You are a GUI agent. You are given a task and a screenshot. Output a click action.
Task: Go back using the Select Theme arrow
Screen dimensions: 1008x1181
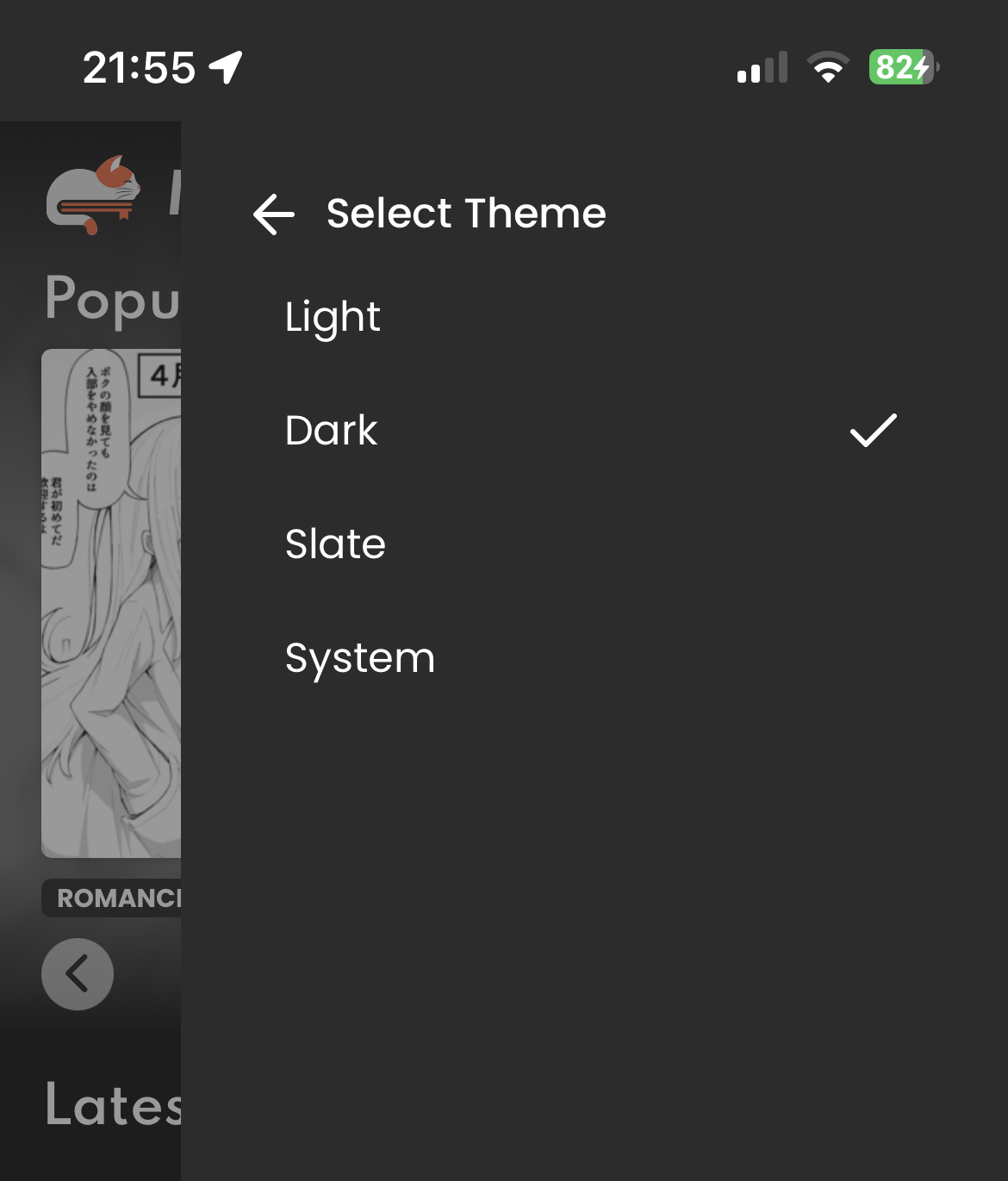(274, 214)
